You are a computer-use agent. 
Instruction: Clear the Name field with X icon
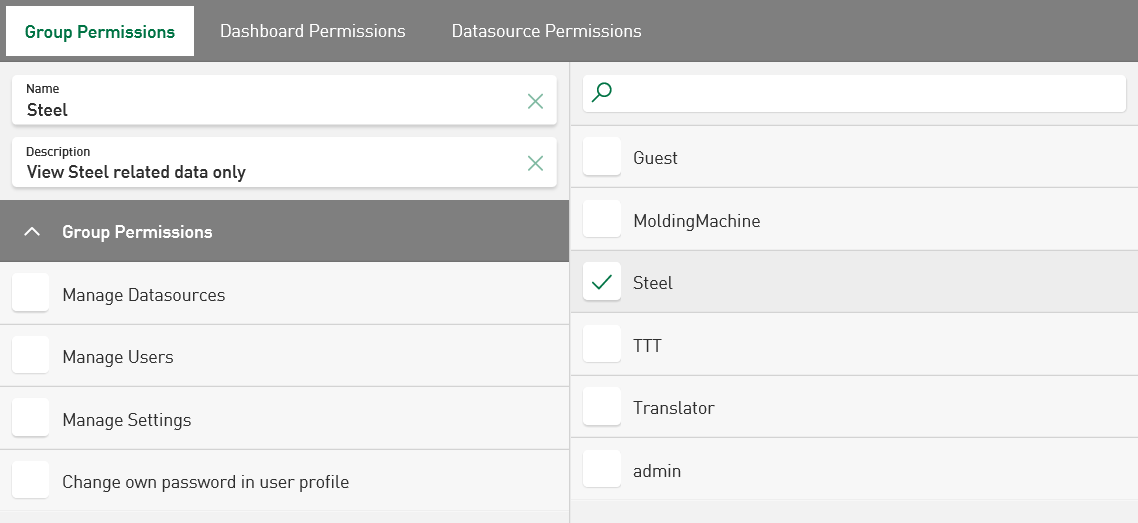coord(535,101)
